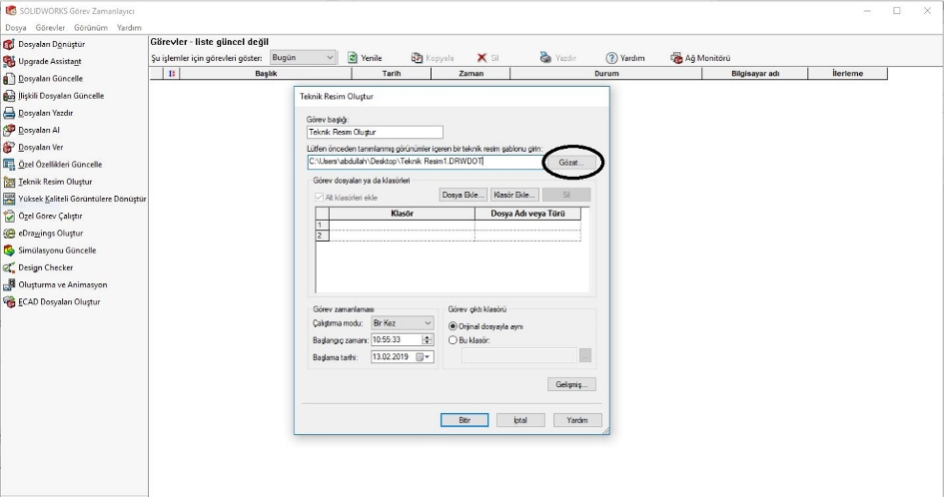The width and height of the screenshot is (944, 498).
Task: Open the Bugün task filter dropdown
Action: (330, 58)
